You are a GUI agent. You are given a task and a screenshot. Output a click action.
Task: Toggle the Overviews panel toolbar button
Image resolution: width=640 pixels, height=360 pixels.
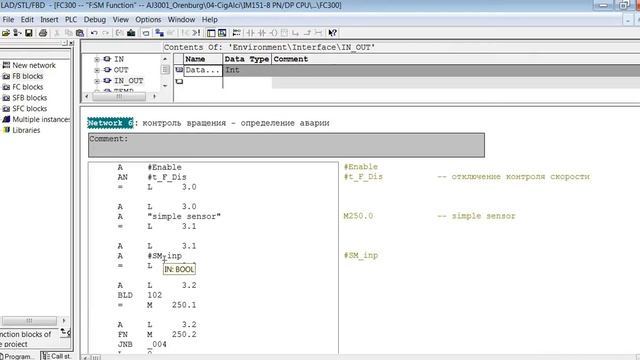[211, 33]
